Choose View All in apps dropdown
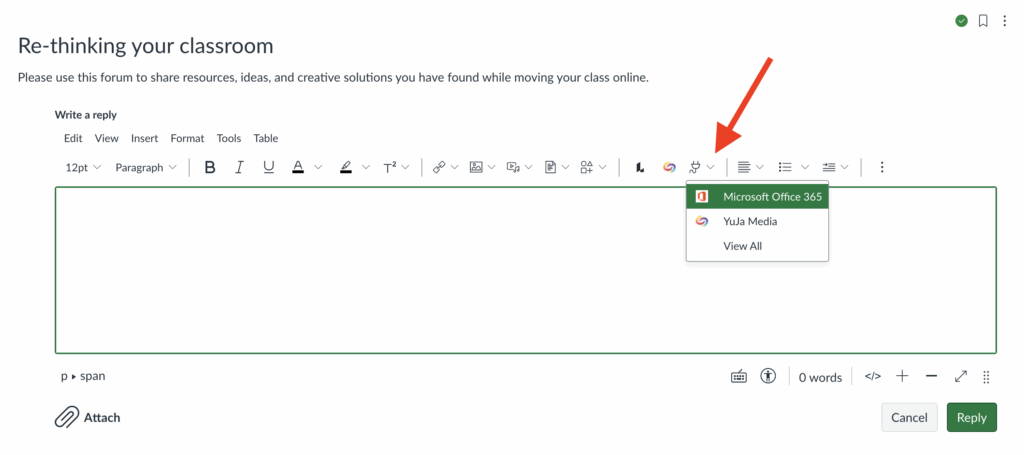 click(757, 246)
